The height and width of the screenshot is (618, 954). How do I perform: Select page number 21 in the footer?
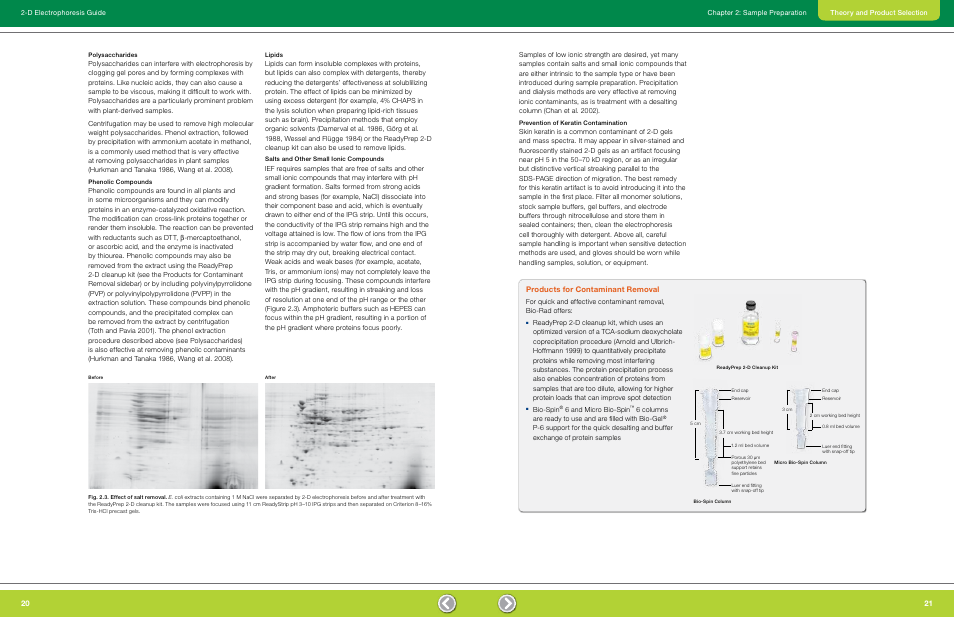click(928, 603)
